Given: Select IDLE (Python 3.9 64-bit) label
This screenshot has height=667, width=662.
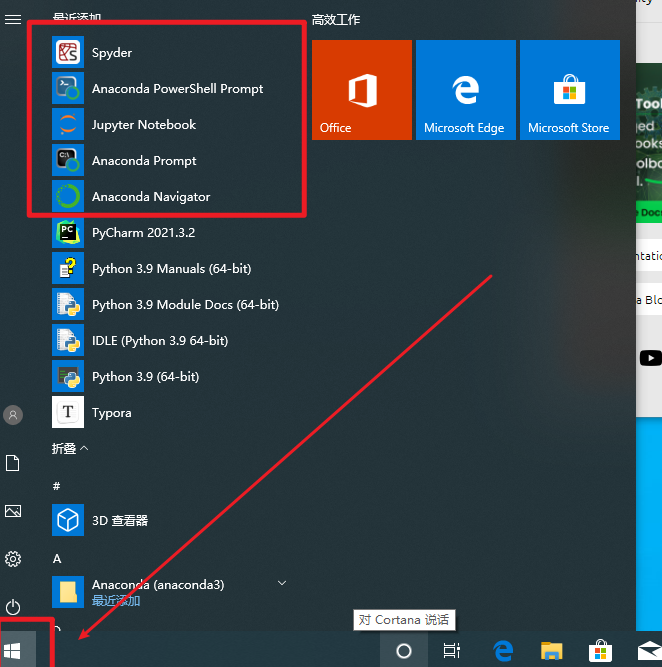Looking at the screenshot, I should pos(160,341).
